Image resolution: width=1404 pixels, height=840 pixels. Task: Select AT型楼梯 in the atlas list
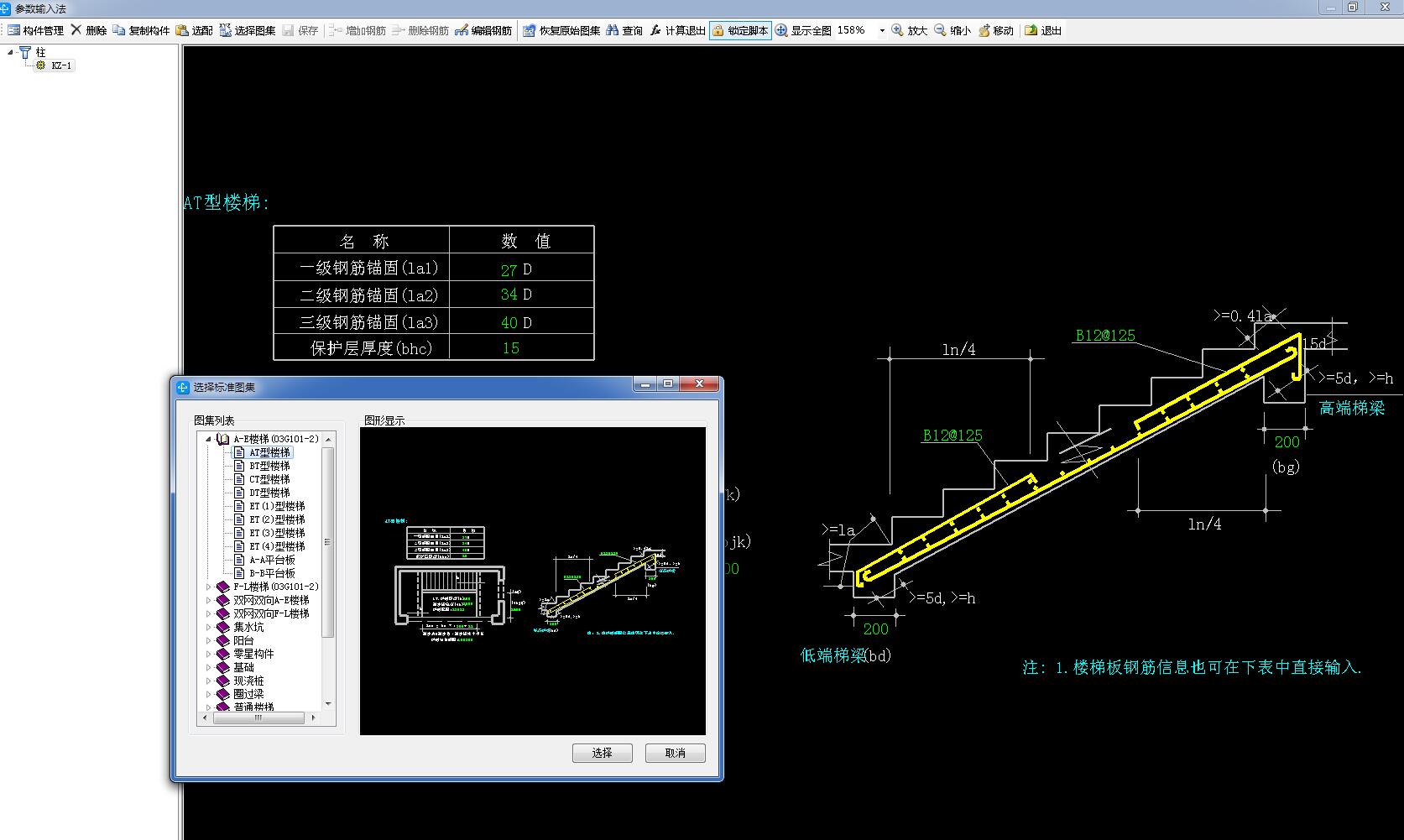[269, 452]
